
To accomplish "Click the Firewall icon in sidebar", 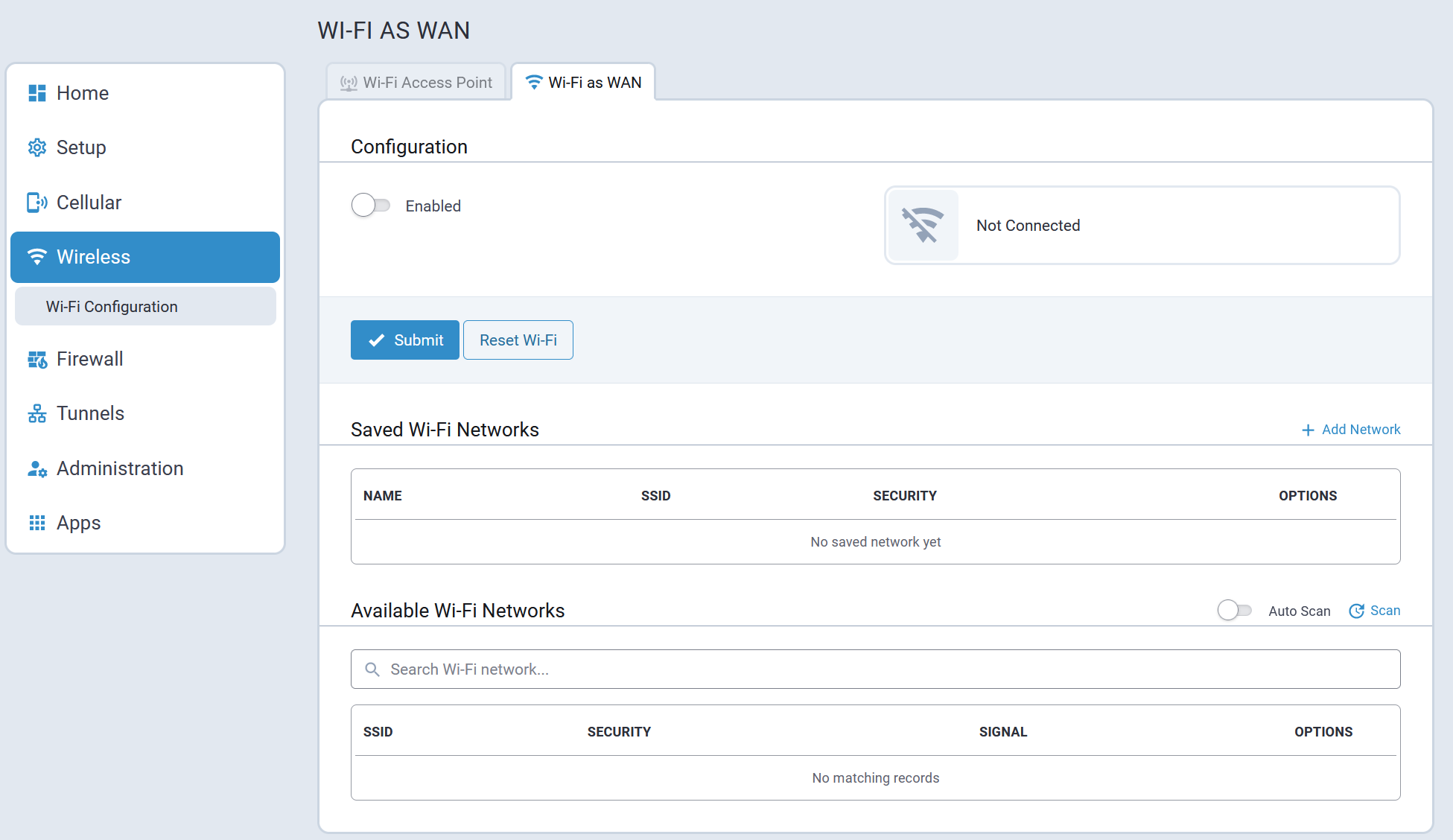I will (x=37, y=360).
